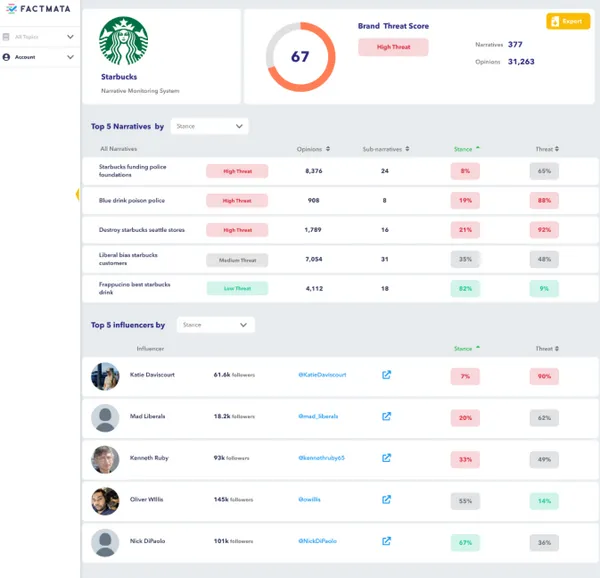Sort narratives by Opinions column arrows
The width and height of the screenshot is (600, 578).
click(328, 149)
